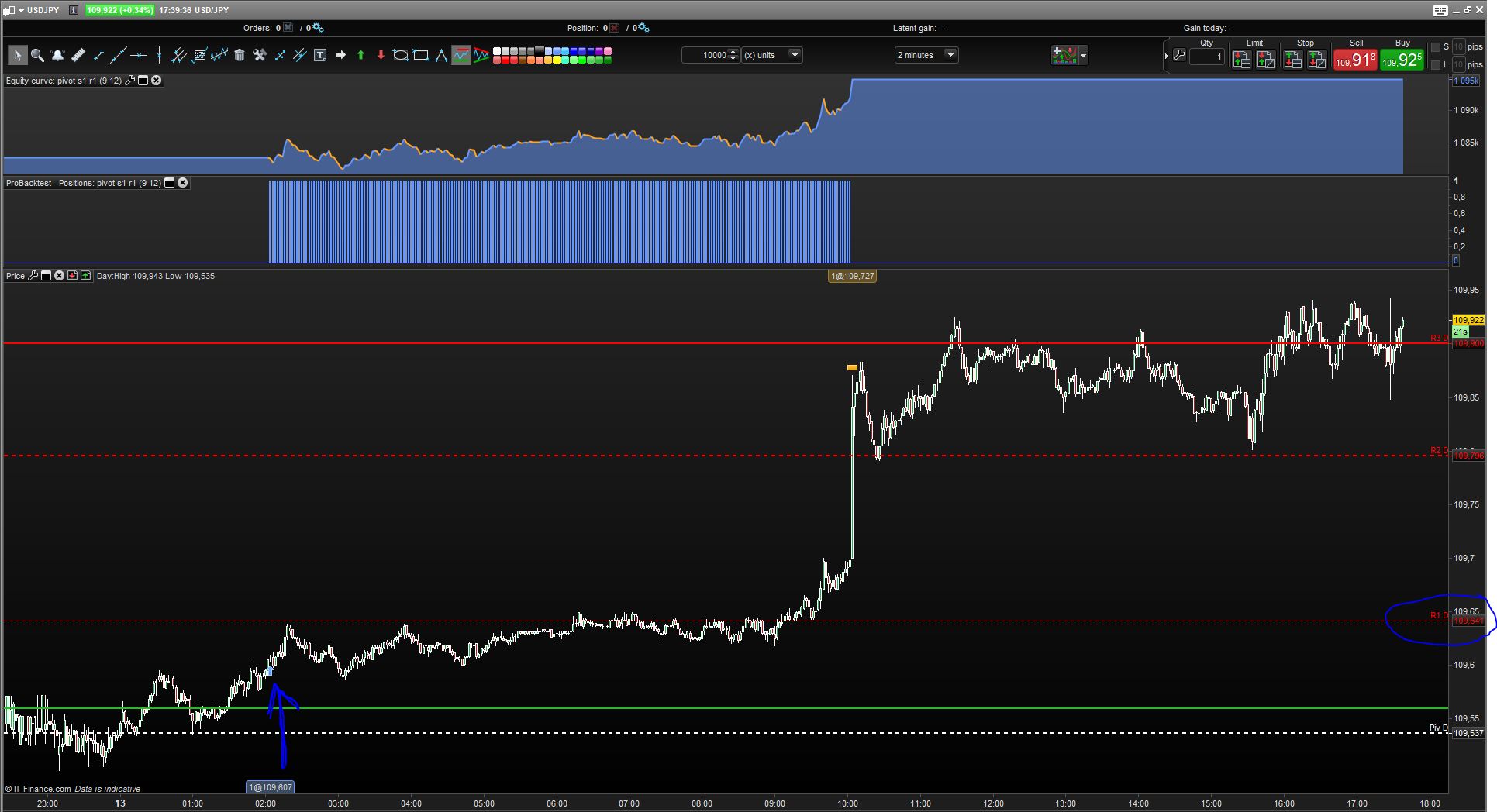Select the triangle drawing tool
The height and width of the screenshot is (812, 1497).
(441, 55)
